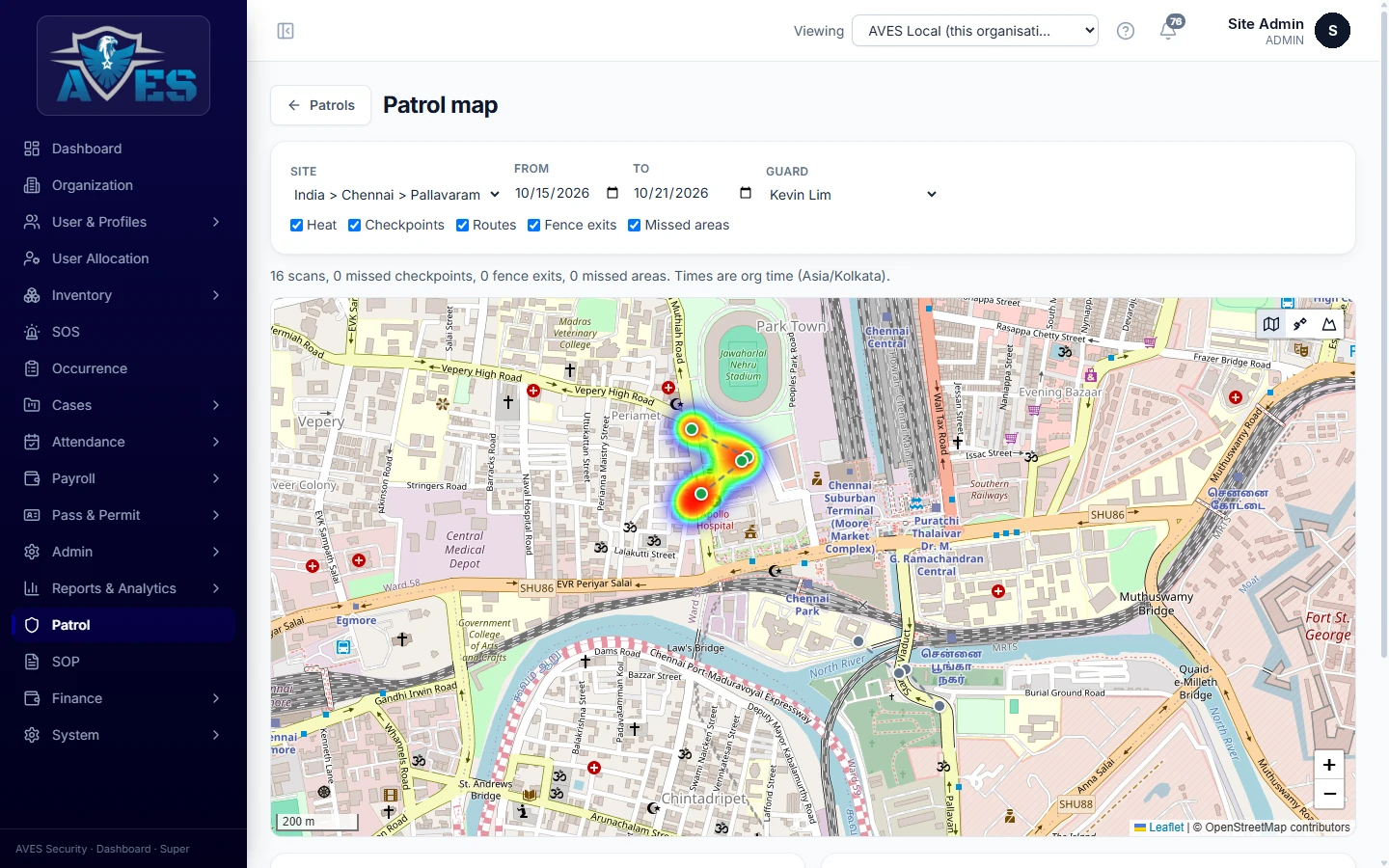
Task: Open the Organization menu item
Action: coord(123,185)
